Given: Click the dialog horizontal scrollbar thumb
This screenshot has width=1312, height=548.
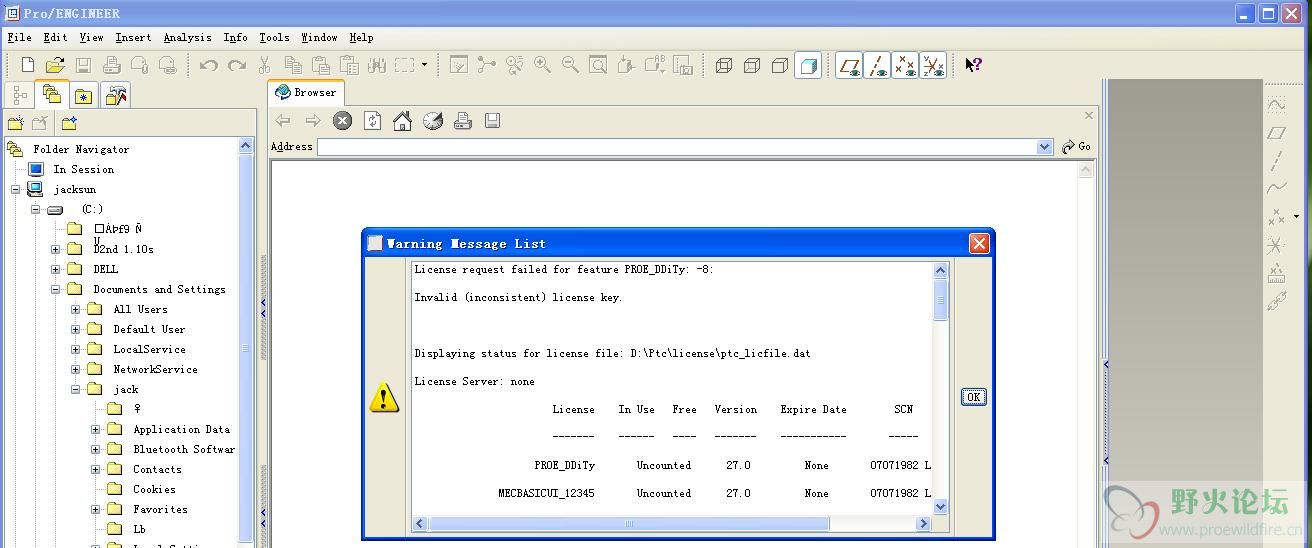Looking at the screenshot, I should coord(629,523).
